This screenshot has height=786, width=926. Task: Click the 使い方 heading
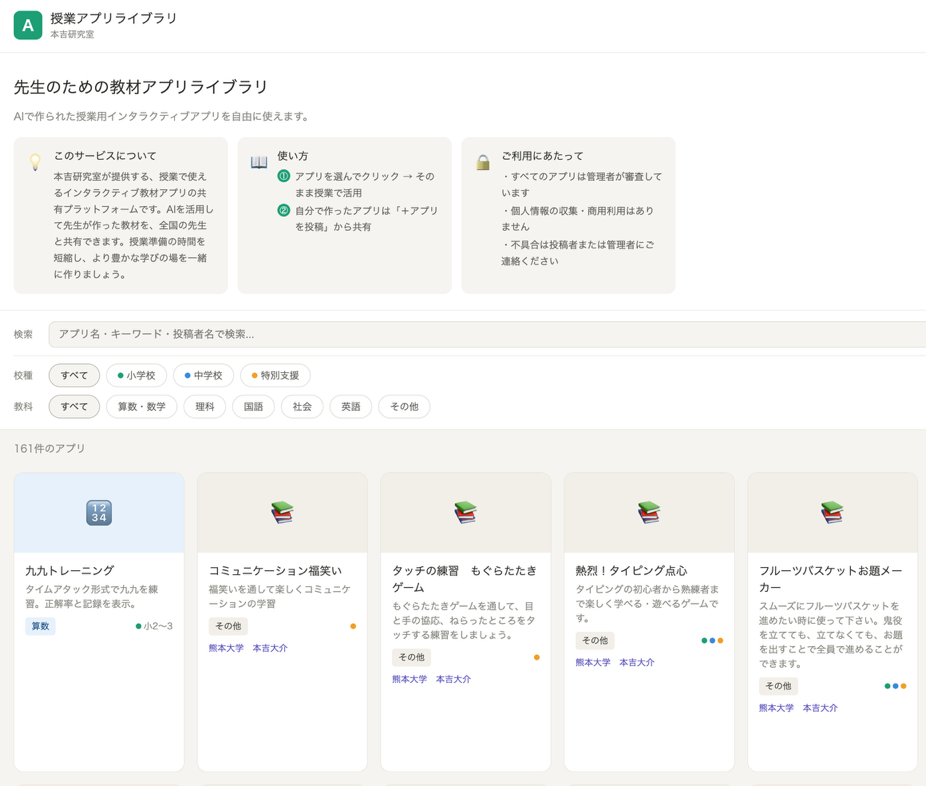(293, 156)
